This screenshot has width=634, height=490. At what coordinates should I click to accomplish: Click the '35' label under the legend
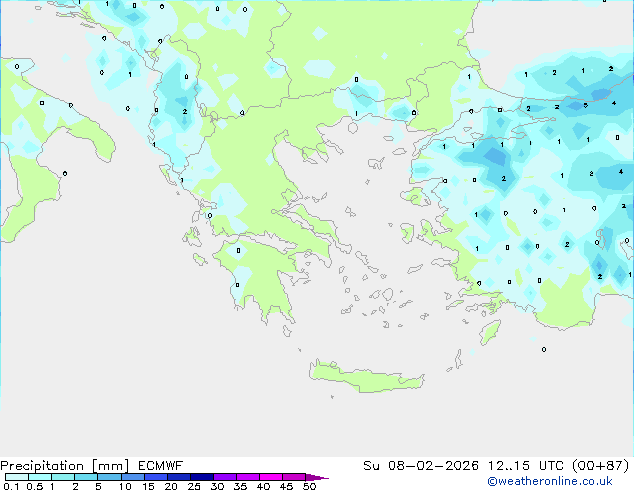[240, 486]
